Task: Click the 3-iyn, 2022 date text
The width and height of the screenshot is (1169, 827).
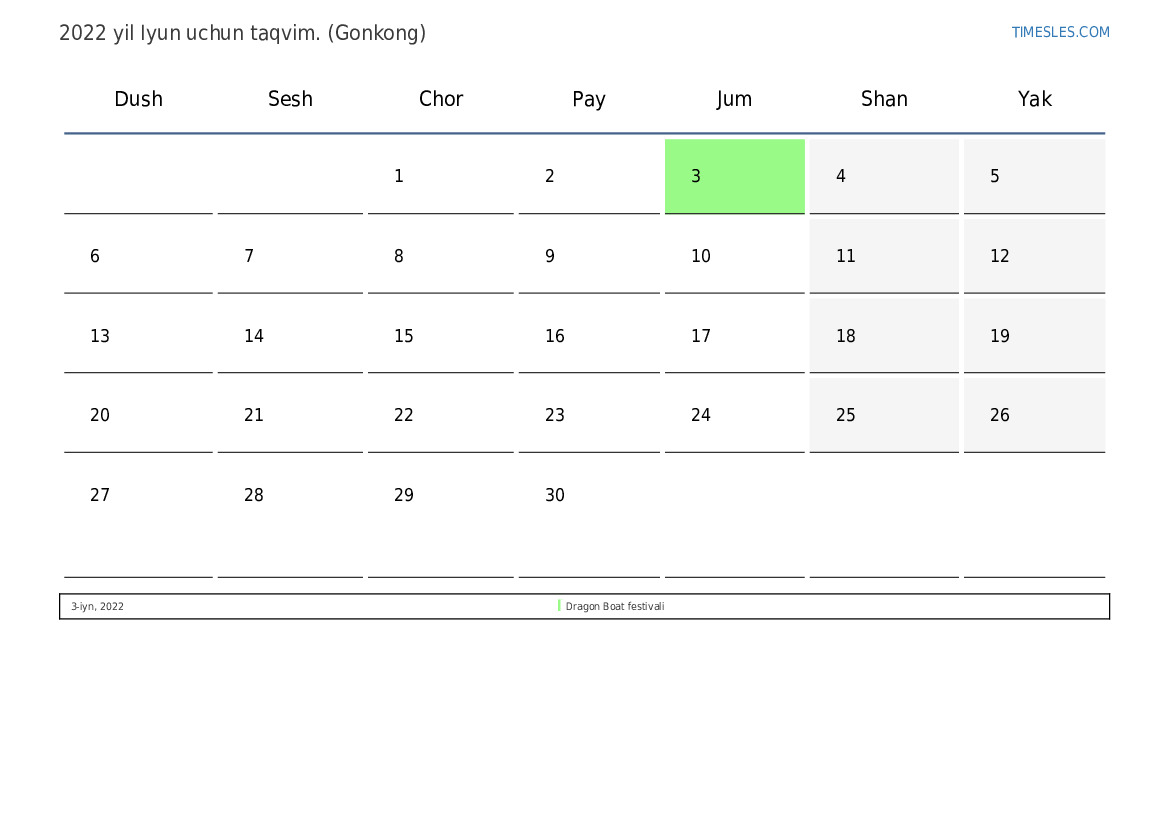Action: pyautogui.click(x=98, y=606)
